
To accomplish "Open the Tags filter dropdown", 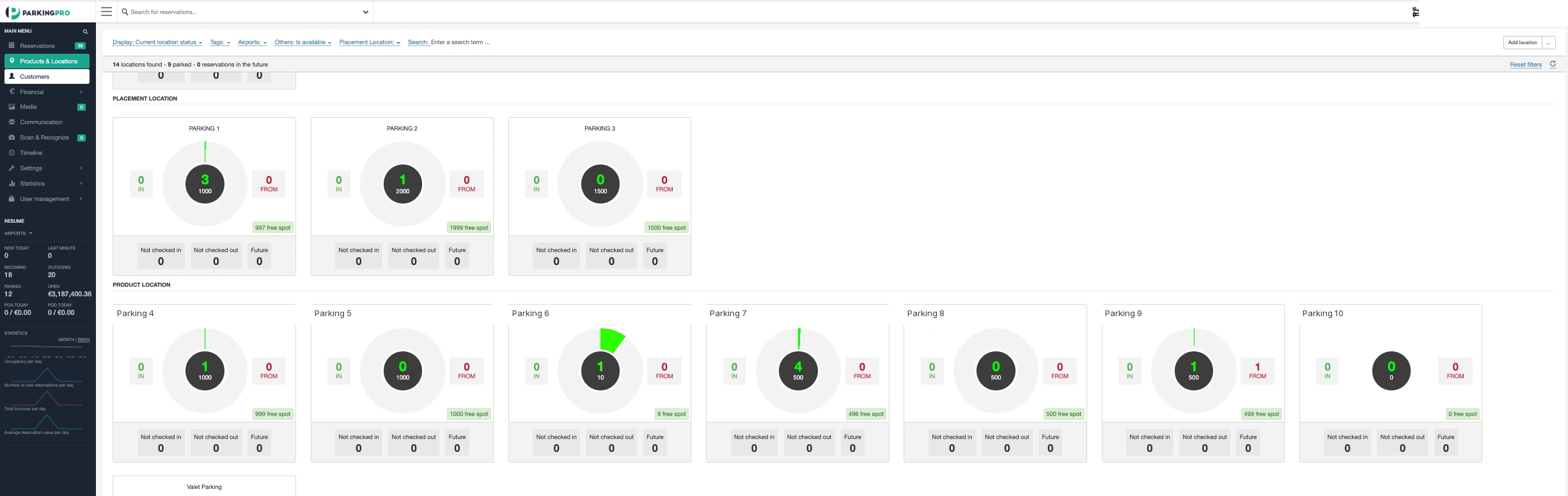I will pos(220,42).
